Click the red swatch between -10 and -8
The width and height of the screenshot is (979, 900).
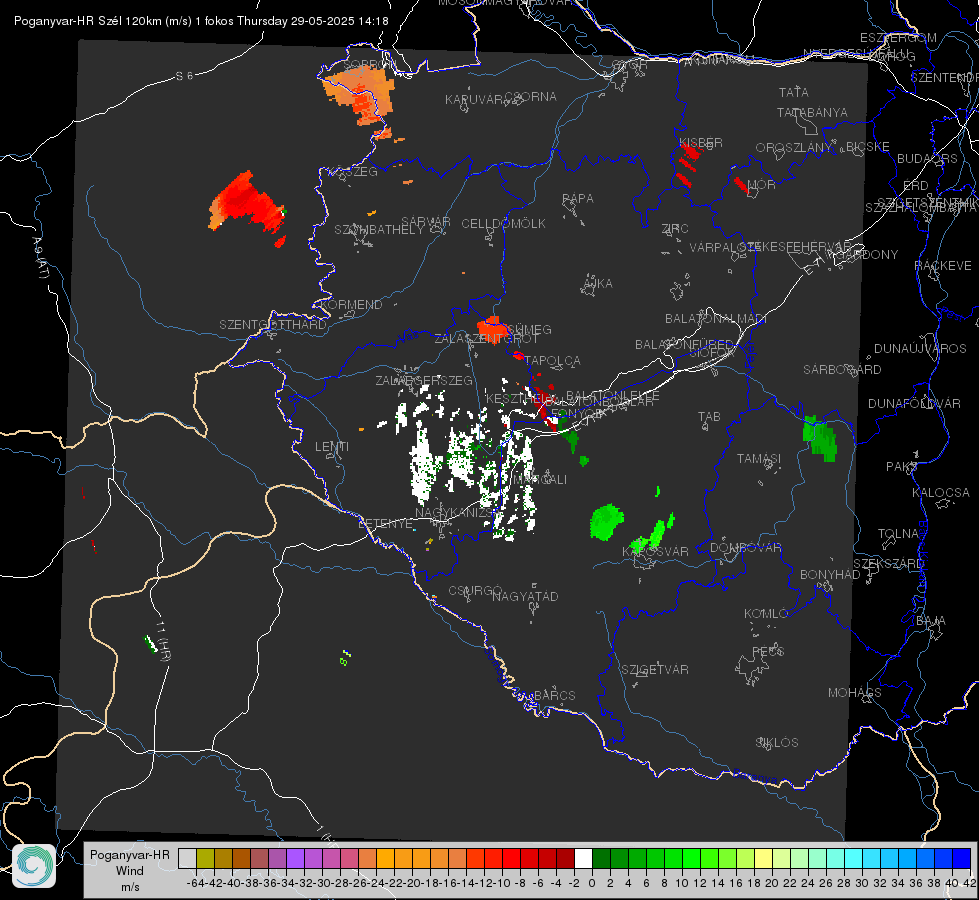[511, 859]
